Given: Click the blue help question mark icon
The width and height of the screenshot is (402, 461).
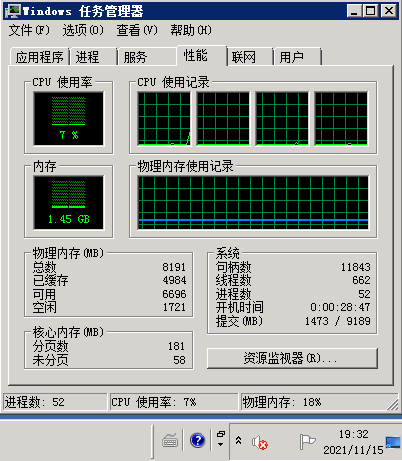Looking at the screenshot, I should pyautogui.click(x=197, y=440).
